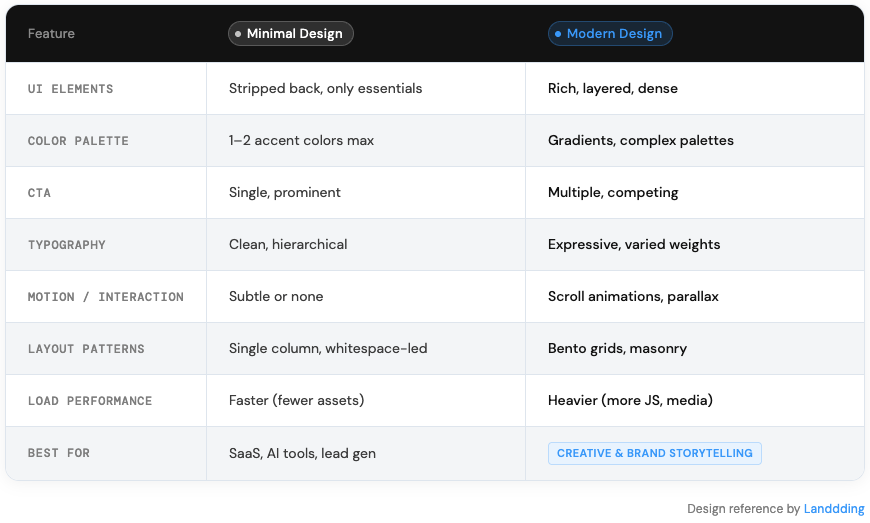Click the Best For row label
The width and height of the screenshot is (870, 523).
click(x=59, y=453)
